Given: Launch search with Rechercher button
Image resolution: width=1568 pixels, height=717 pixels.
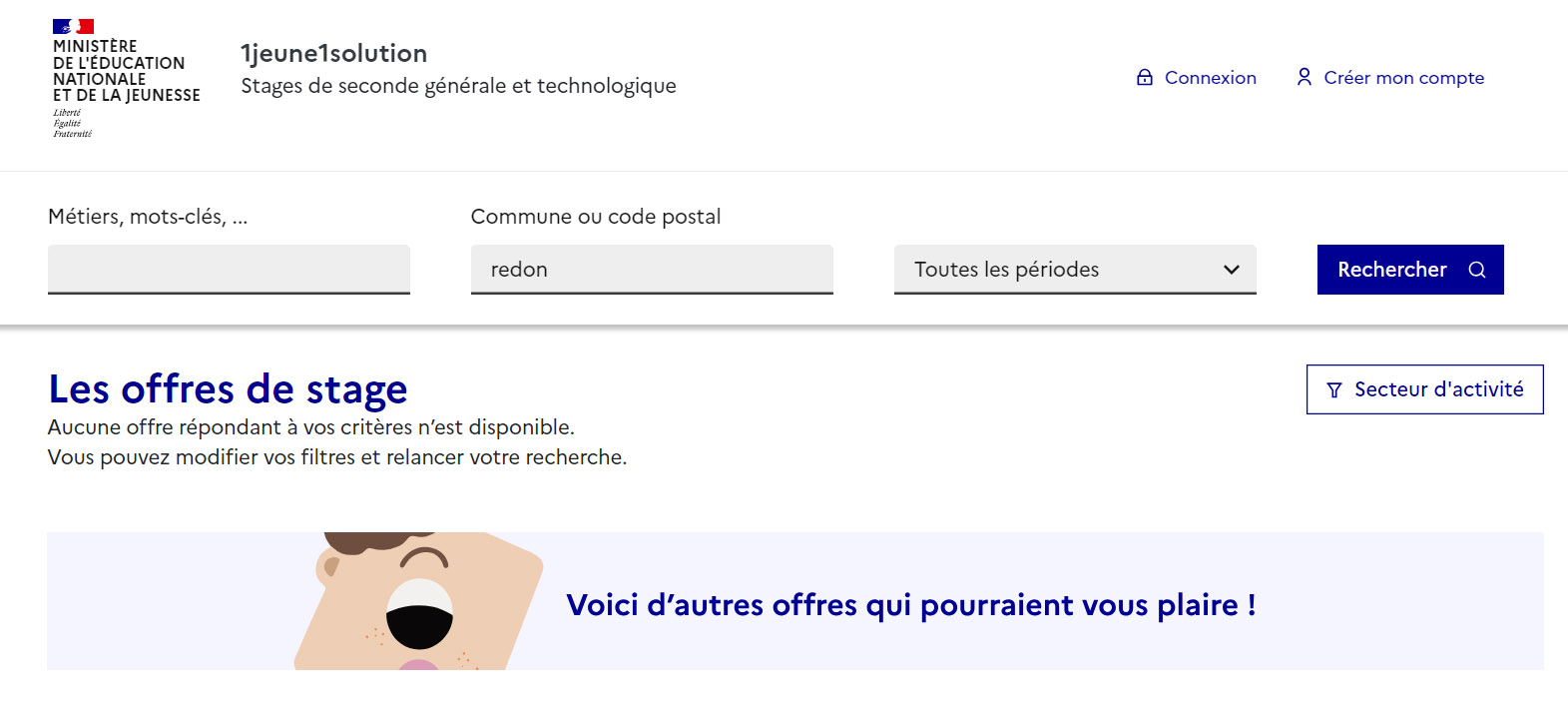Looking at the screenshot, I should (x=1410, y=270).
